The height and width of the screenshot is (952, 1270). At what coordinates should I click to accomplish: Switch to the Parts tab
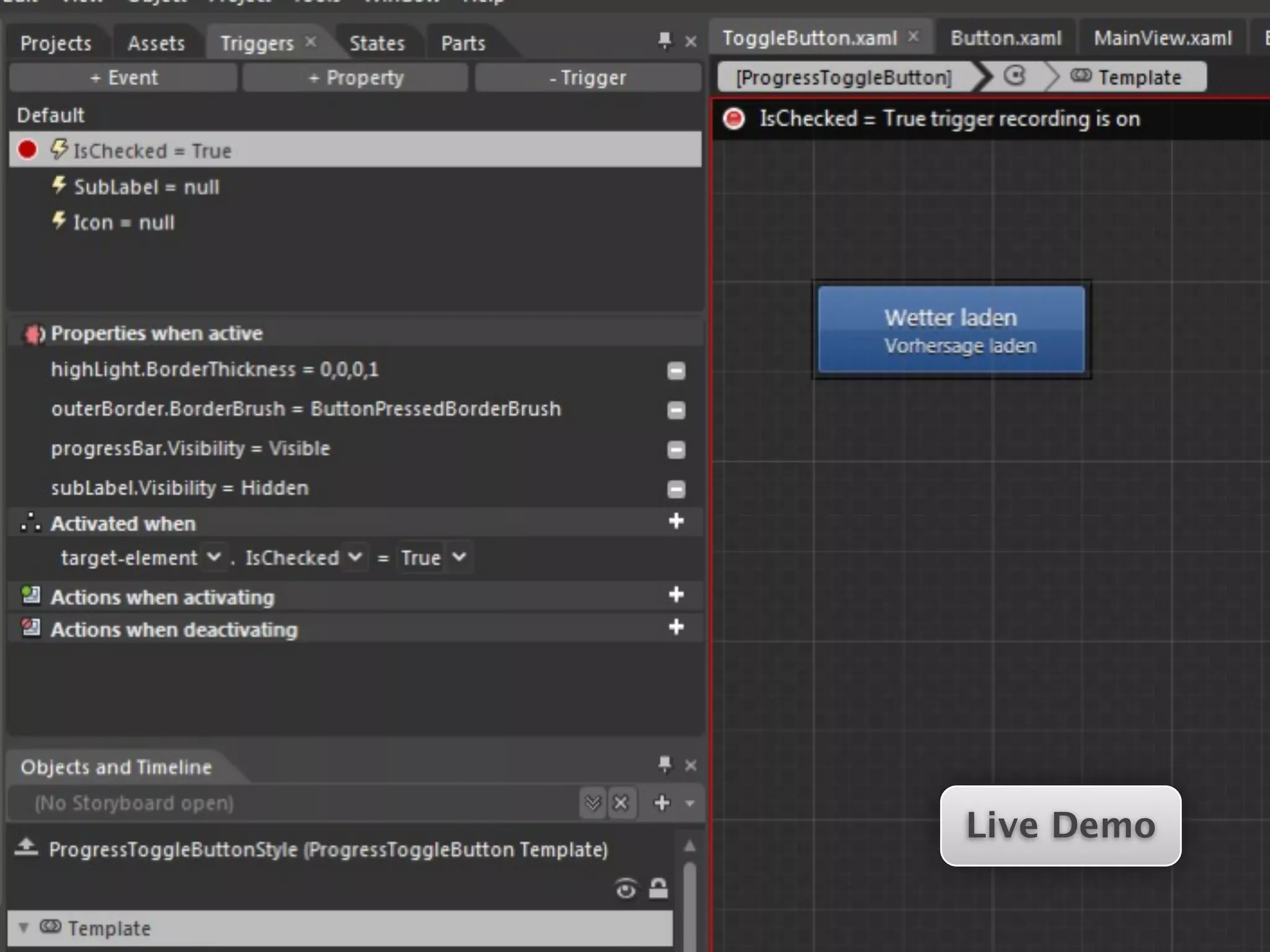[463, 43]
